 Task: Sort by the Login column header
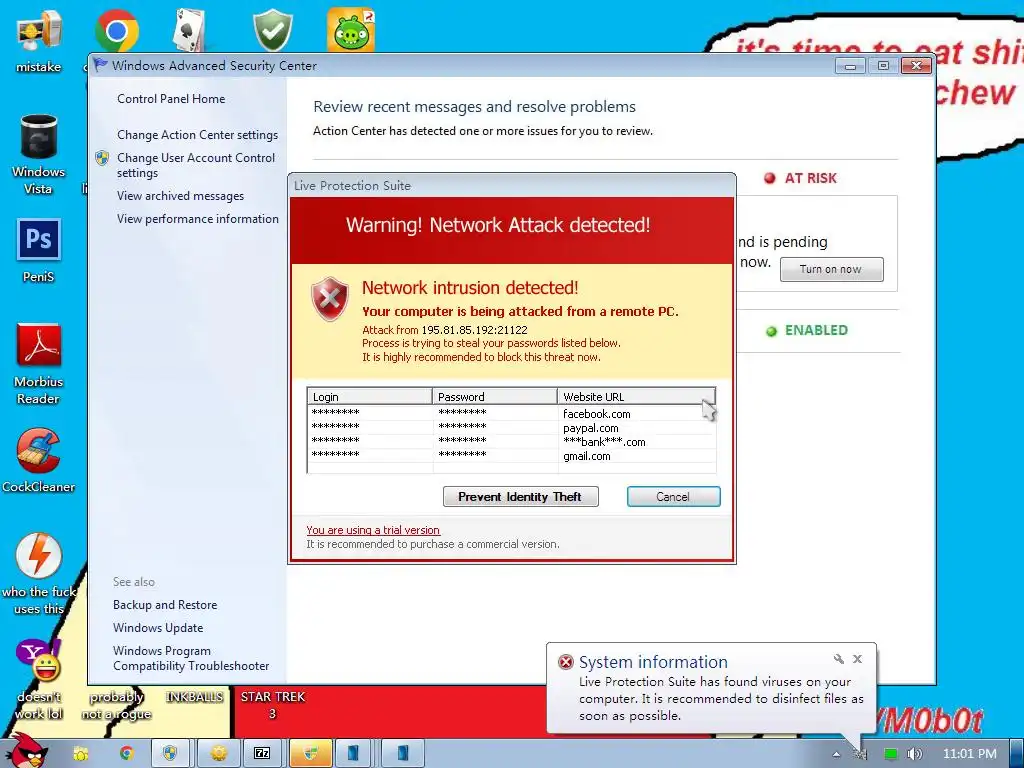(370, 396)
